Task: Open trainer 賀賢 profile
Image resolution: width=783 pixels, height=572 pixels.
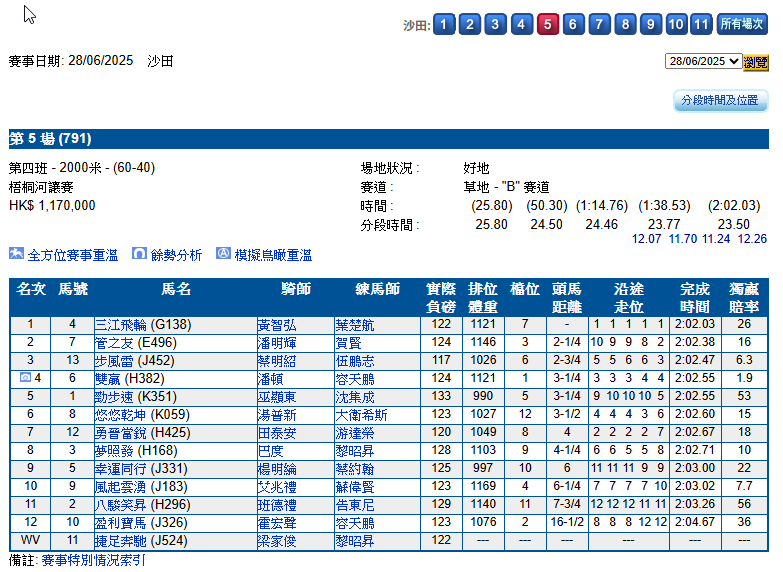Action: coord(349,343)
